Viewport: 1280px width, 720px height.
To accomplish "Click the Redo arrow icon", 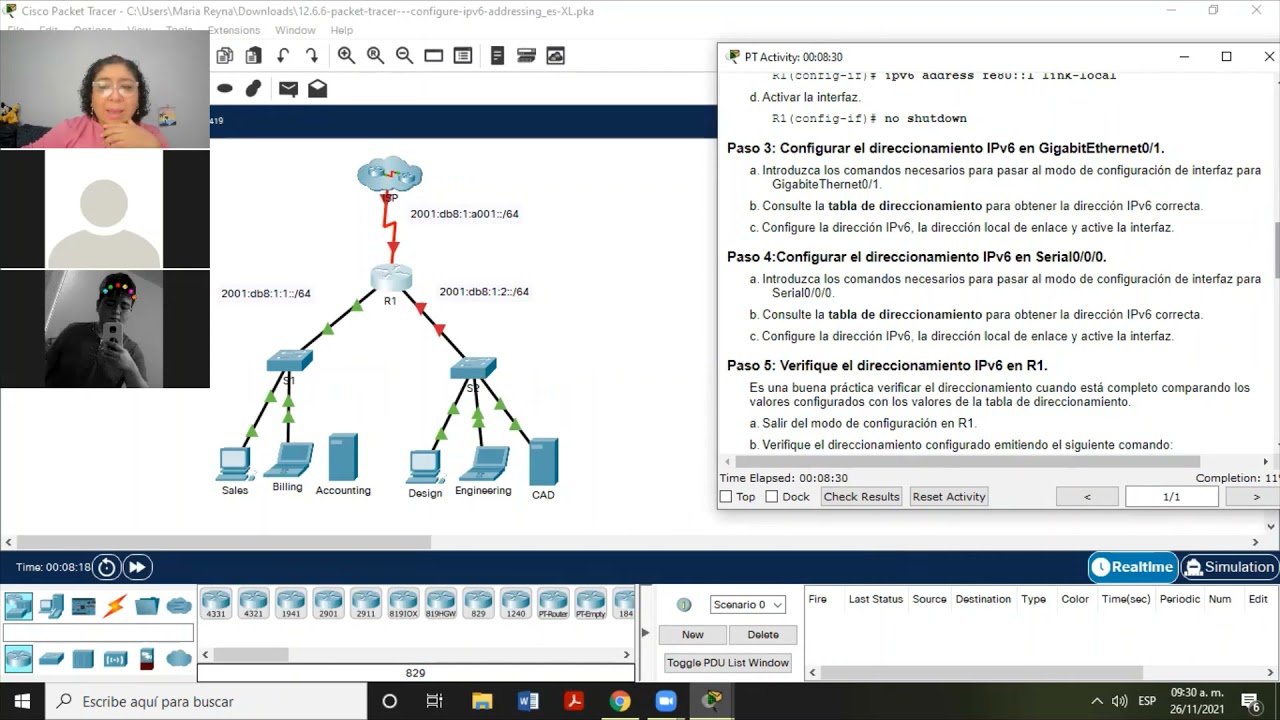I will point(312,56).
